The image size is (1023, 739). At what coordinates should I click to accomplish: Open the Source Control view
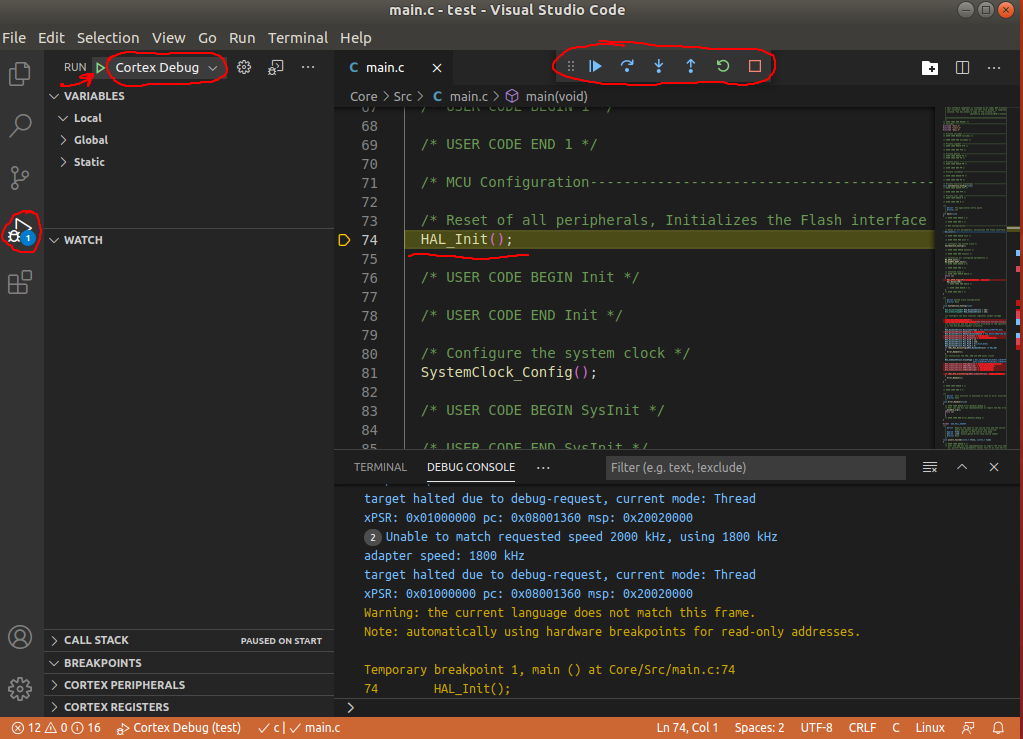click(x=20, y=177)
